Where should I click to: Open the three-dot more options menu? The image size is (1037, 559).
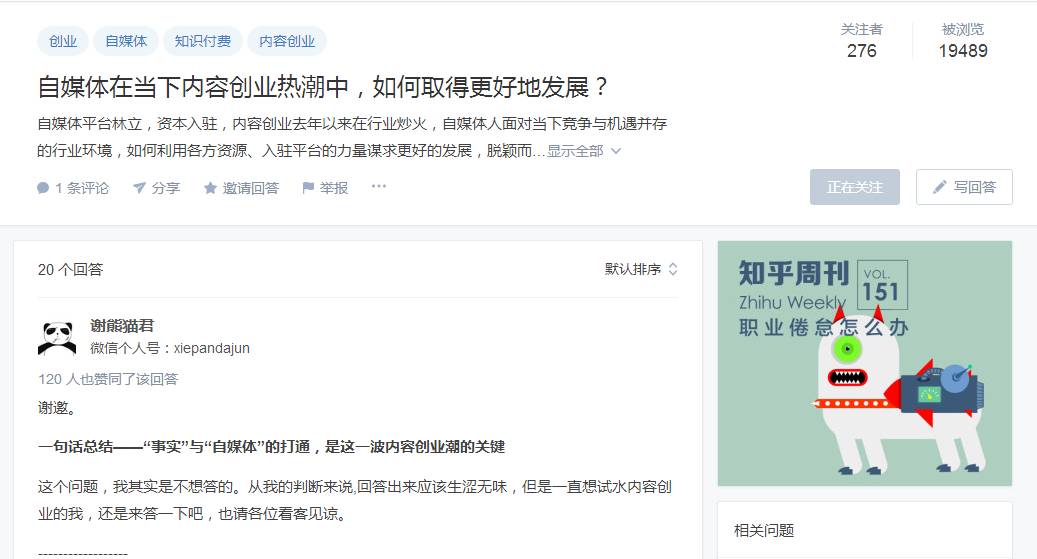pyautogui.click(x=379, y=187)
